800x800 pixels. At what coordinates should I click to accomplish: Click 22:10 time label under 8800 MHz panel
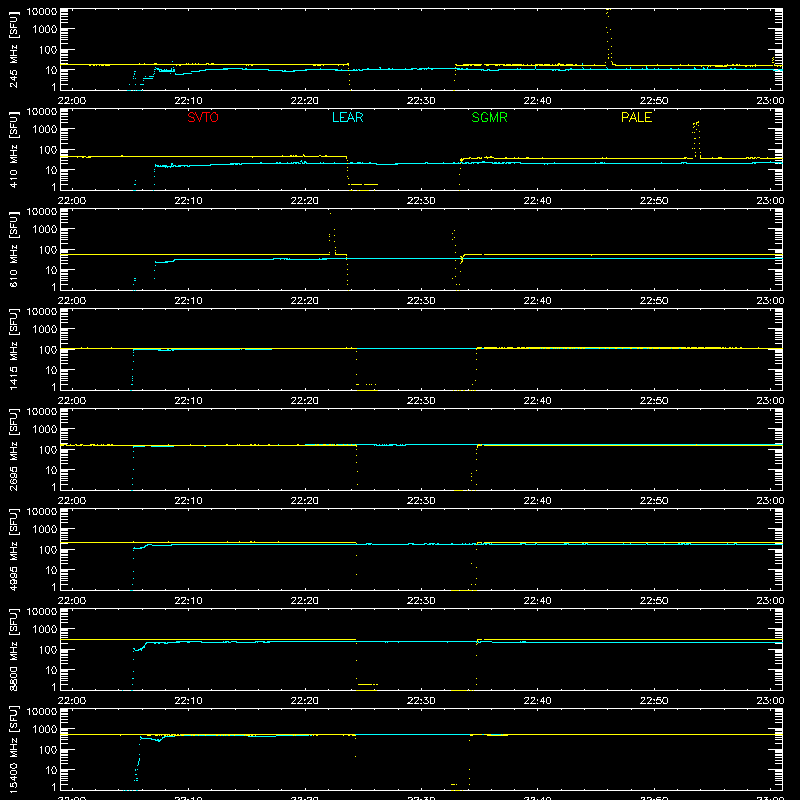(x=188, y=701)
